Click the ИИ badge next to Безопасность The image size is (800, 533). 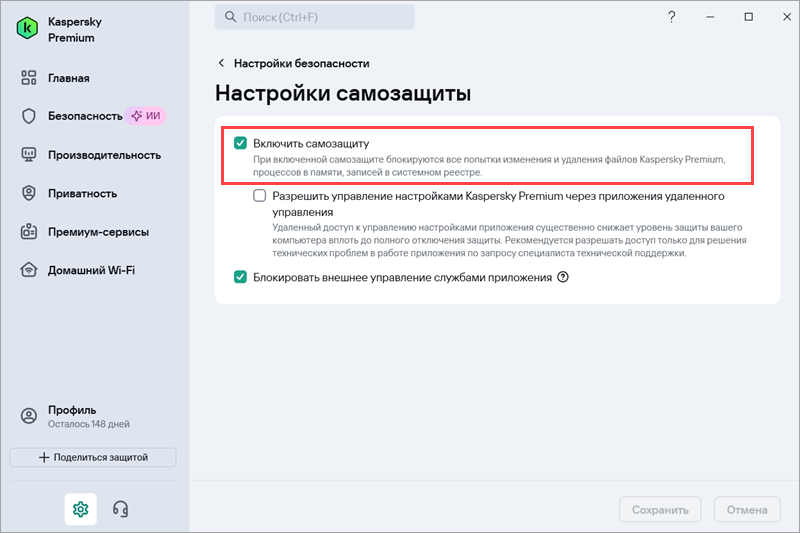[x=146, y=116]
